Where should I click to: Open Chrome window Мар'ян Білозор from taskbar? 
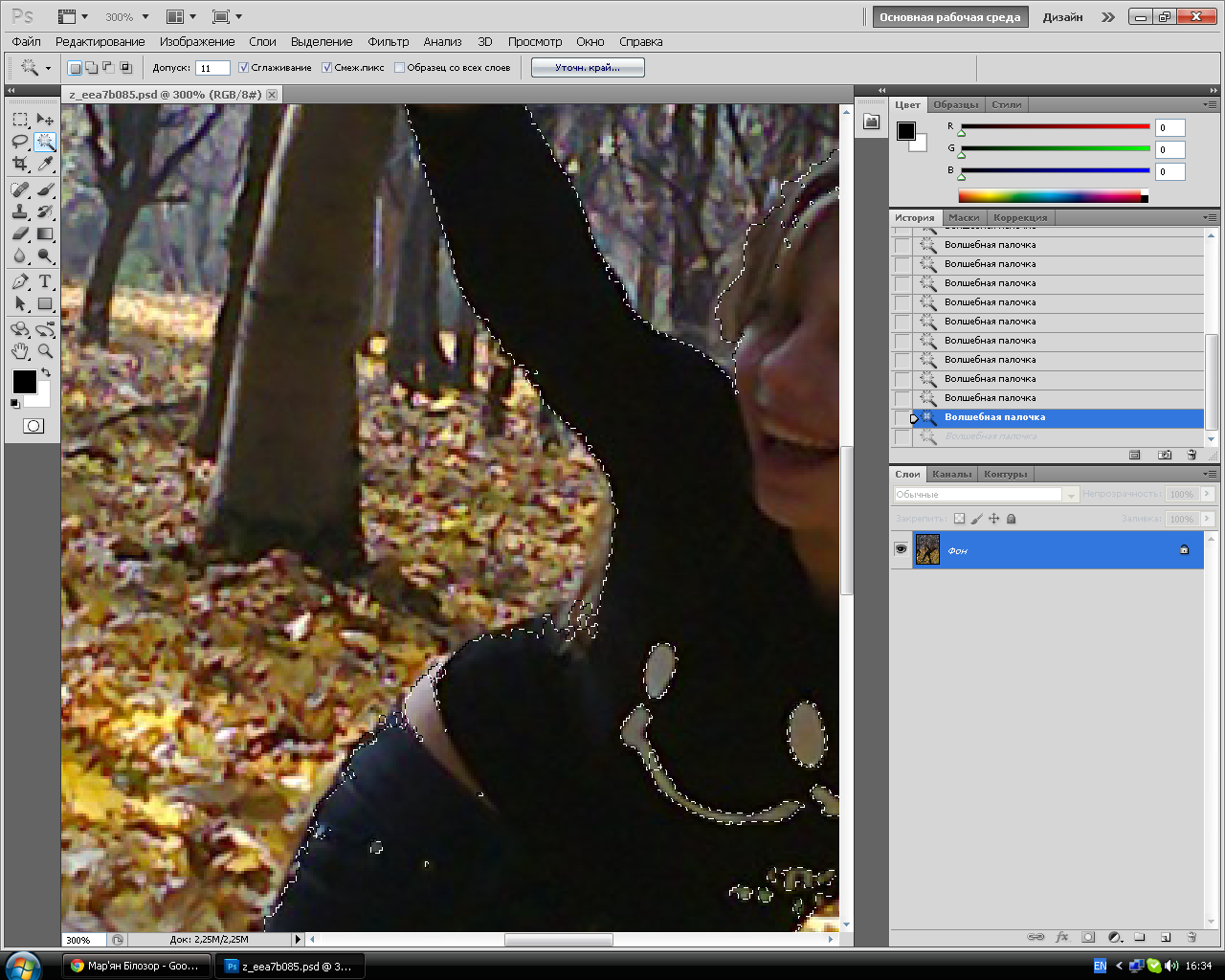pyautogui.click(x=135, y=966)
